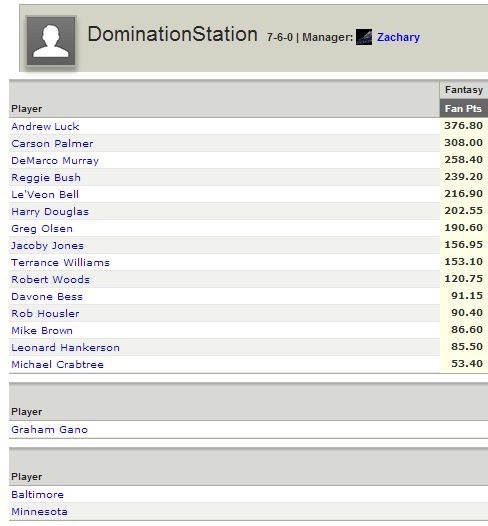The height and width of the screenshot is (526, 488).
Task: Sort by the Fan Pts column header
Action: coord(463,108)
